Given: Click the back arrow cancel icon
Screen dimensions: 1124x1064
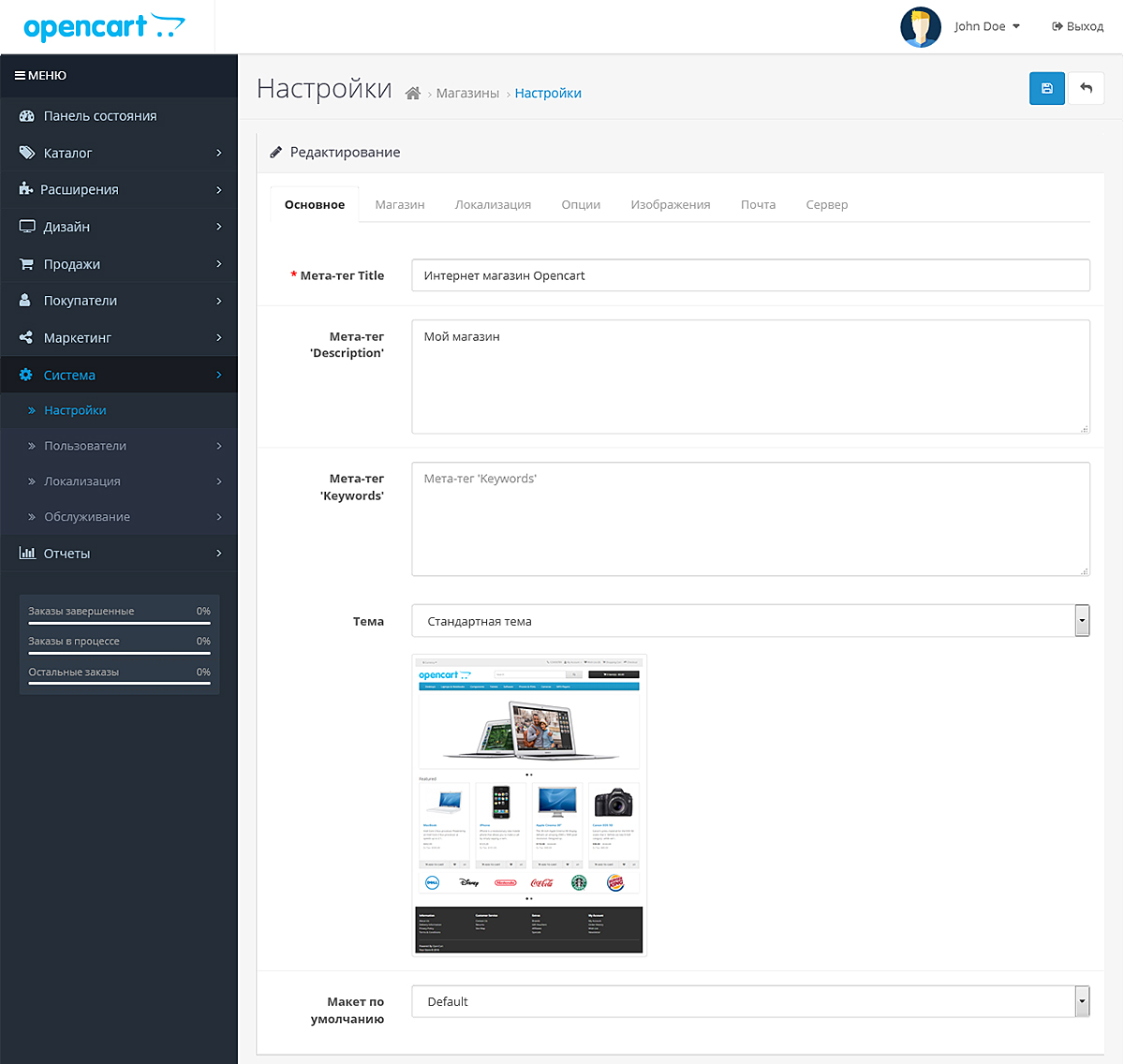Looking at the screenshot, I should point(1087,88).
